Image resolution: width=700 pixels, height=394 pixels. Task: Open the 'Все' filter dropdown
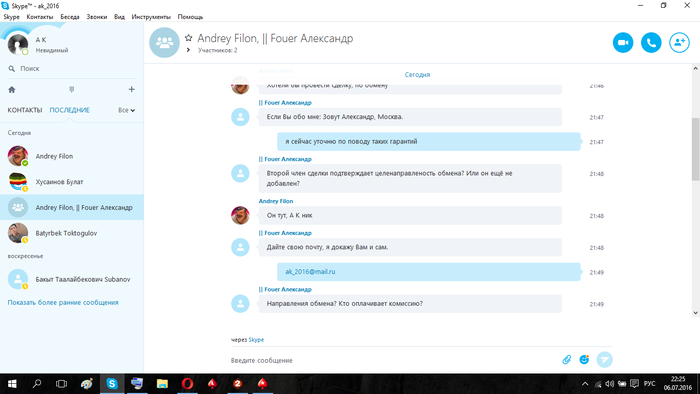[x=126, y=110]
